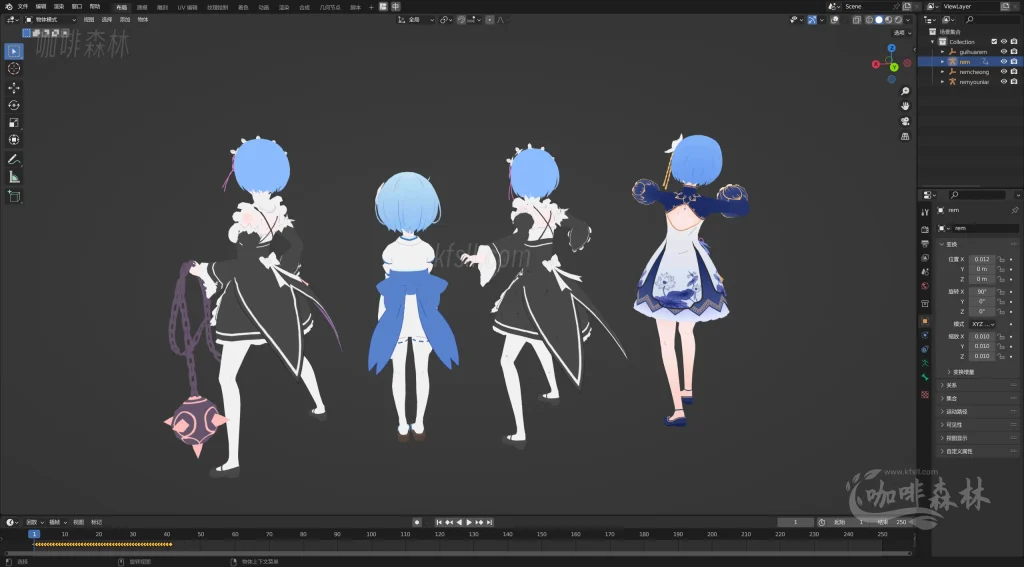The height and width of the screenshot is (567, 1024).
Task: Open the Texture properties checker tab
Action: [x=925, y=395]
